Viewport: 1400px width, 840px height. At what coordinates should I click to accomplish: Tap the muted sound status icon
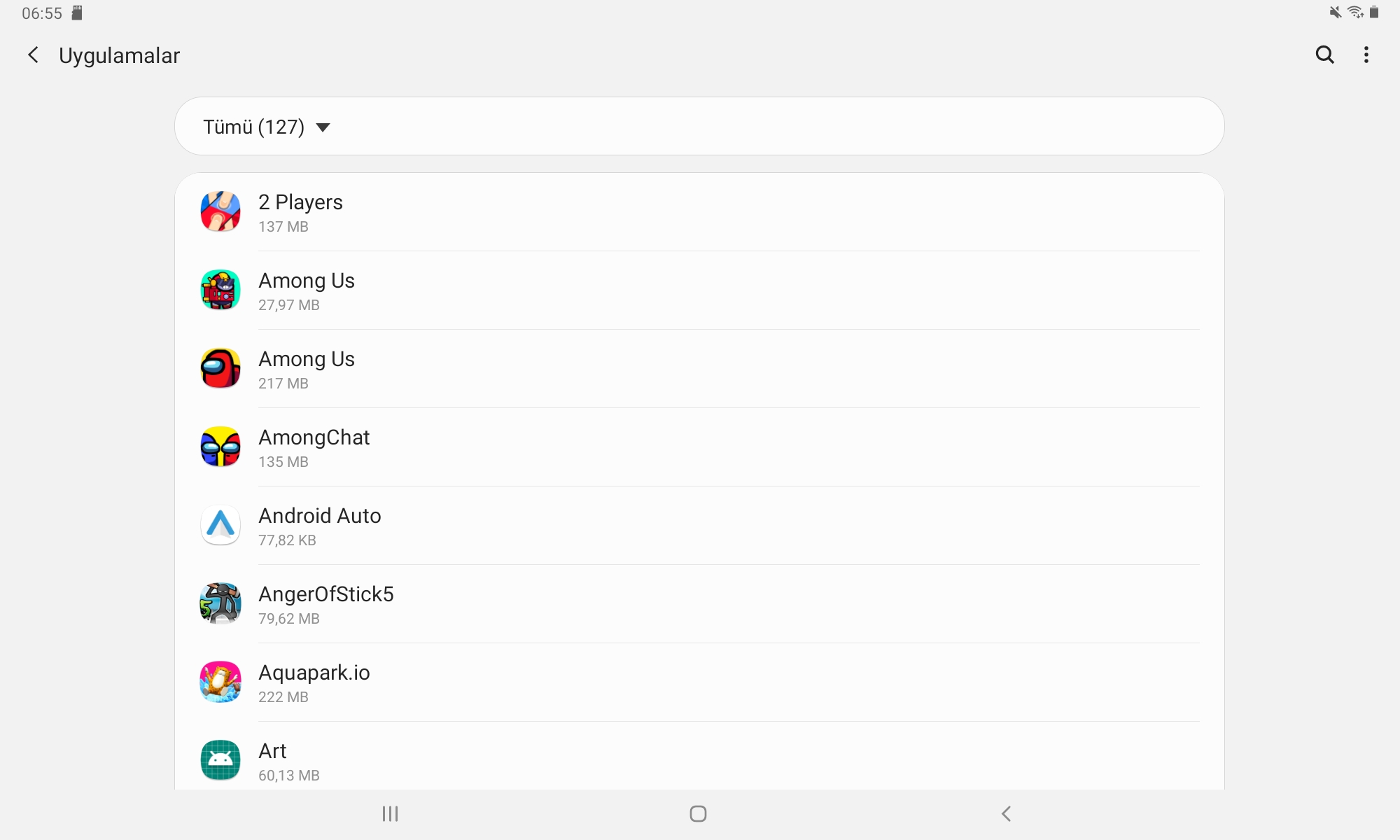pyautogui.click(x=1336, y=12)
